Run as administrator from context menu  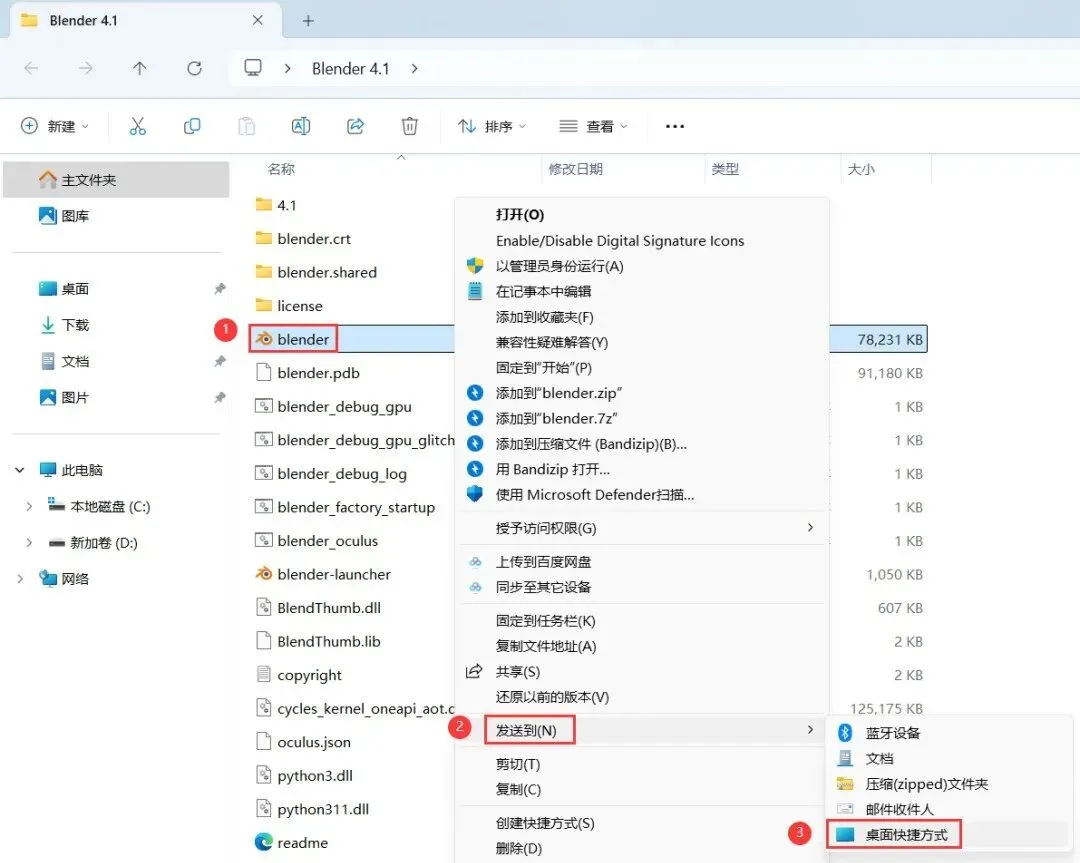click(x=559, y=266)
